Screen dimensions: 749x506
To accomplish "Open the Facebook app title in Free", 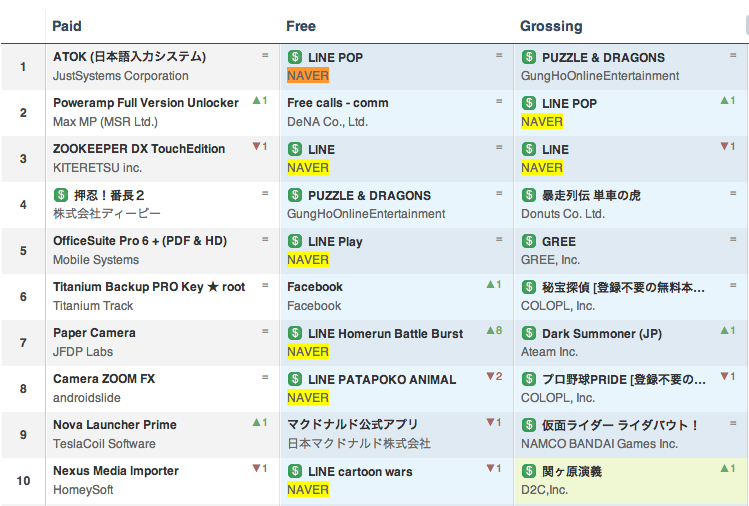I will click(x=315, y=287).
